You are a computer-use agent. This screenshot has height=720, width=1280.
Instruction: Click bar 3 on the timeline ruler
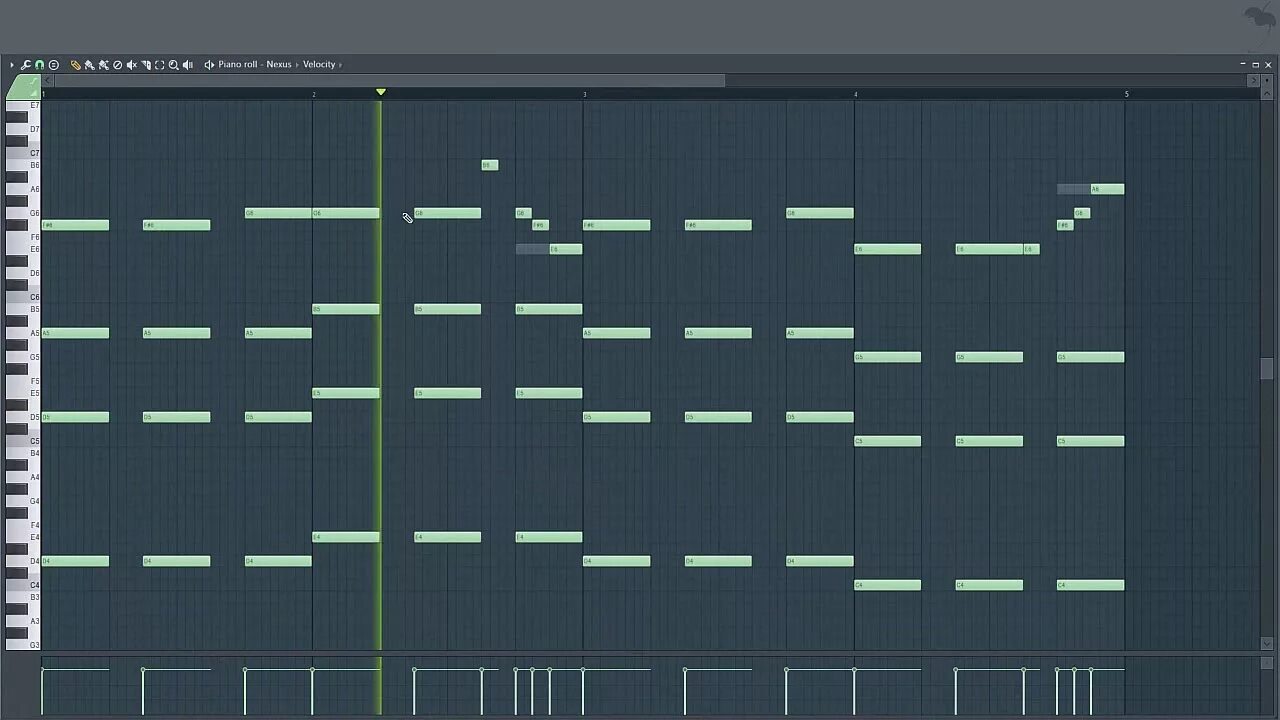pyautogui.click(x=585, y=94)
